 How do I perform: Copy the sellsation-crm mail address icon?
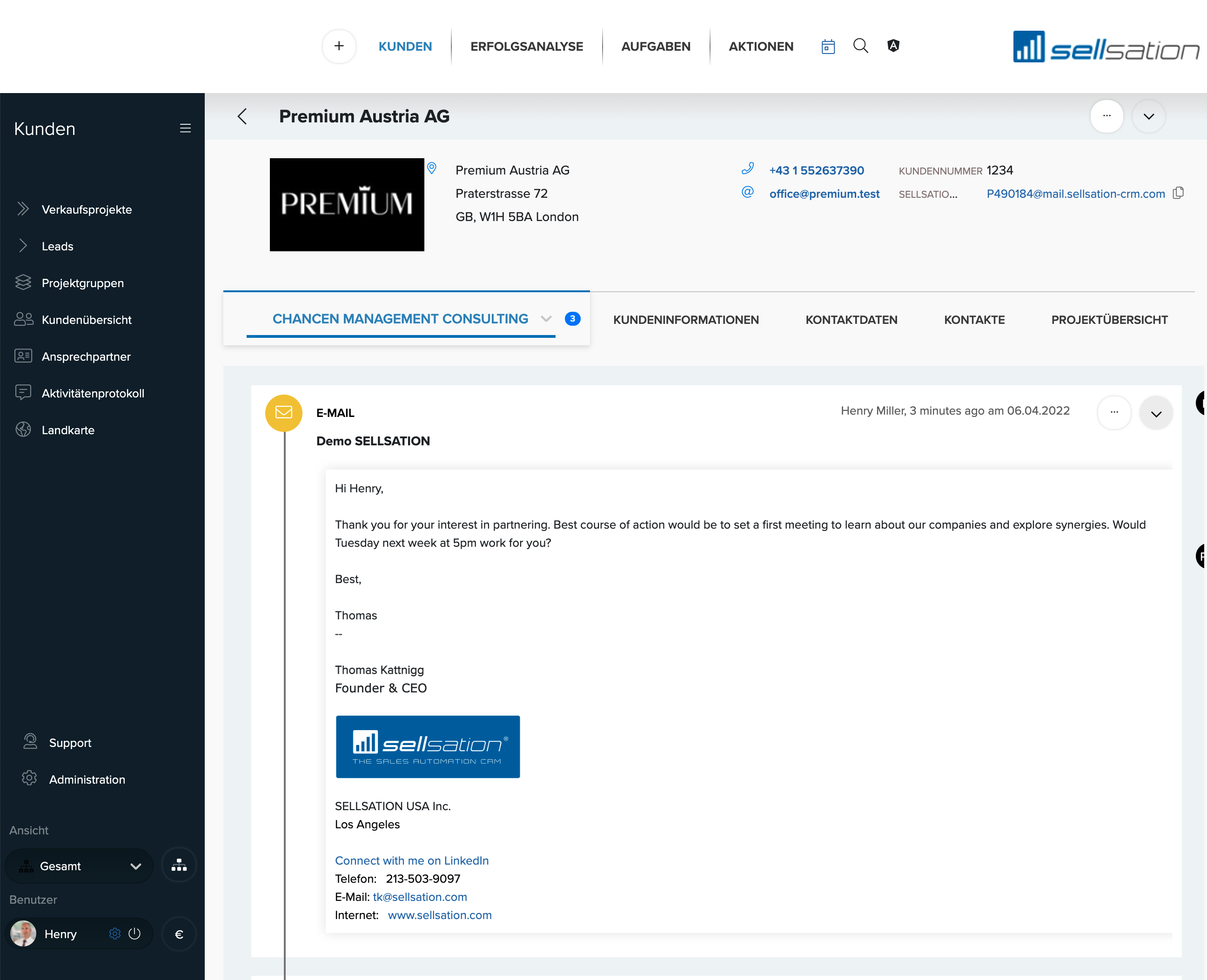[1178, 193]
